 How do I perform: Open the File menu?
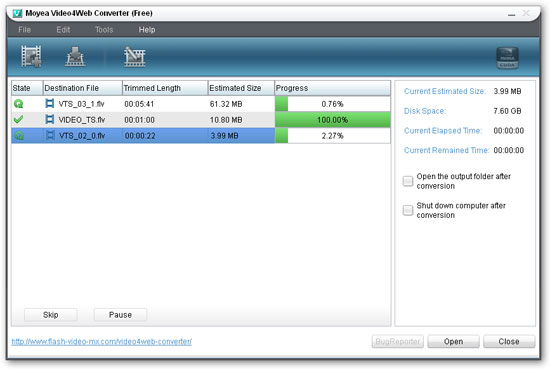tap(25, 30)
